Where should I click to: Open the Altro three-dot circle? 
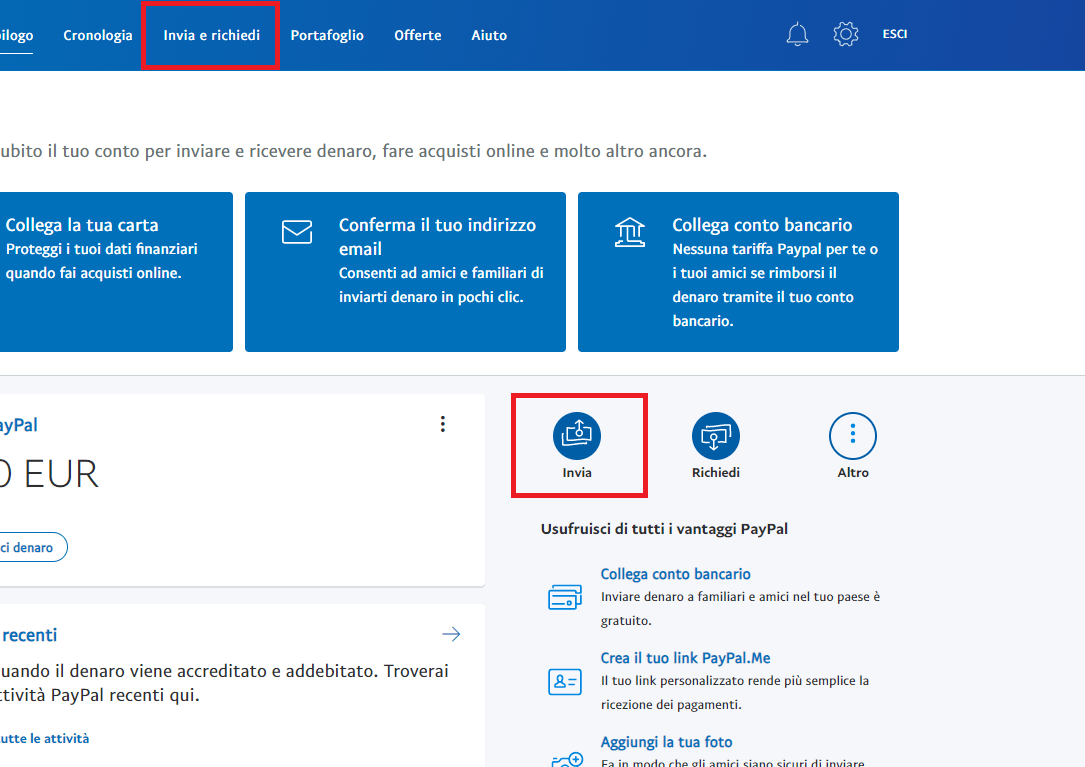click(x=852, y=436)
